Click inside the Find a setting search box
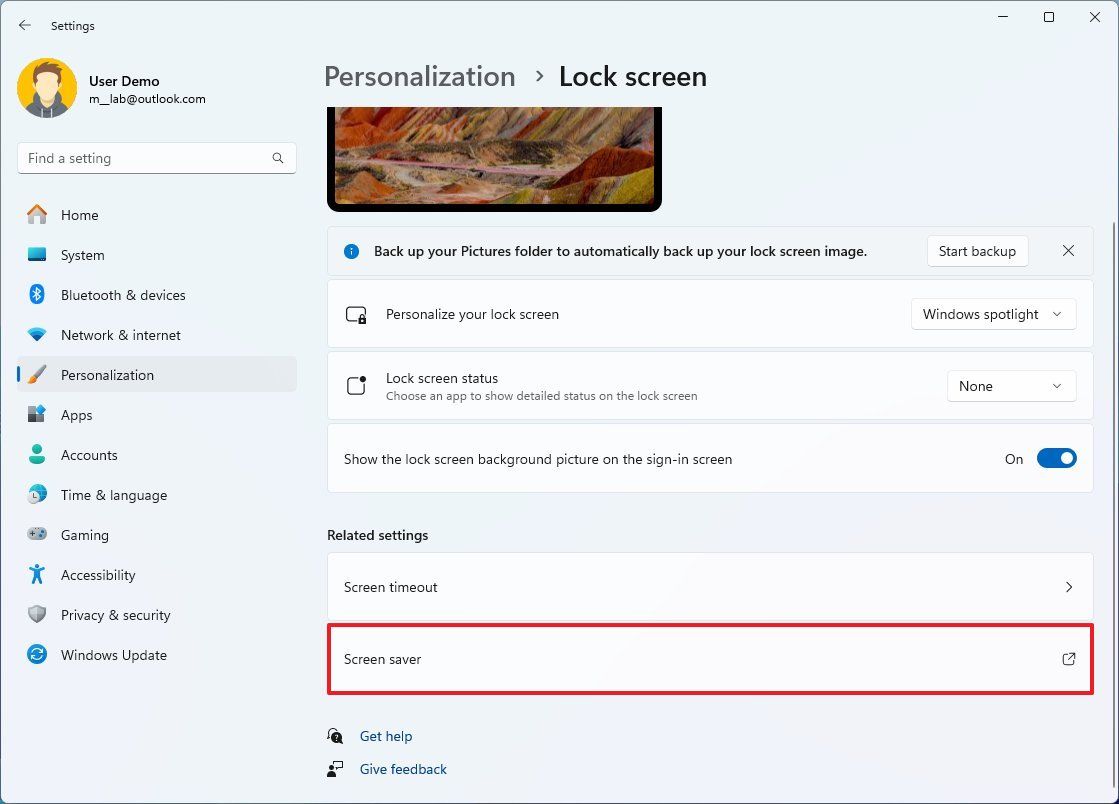 pyautogui.click(x=156, y=158)
